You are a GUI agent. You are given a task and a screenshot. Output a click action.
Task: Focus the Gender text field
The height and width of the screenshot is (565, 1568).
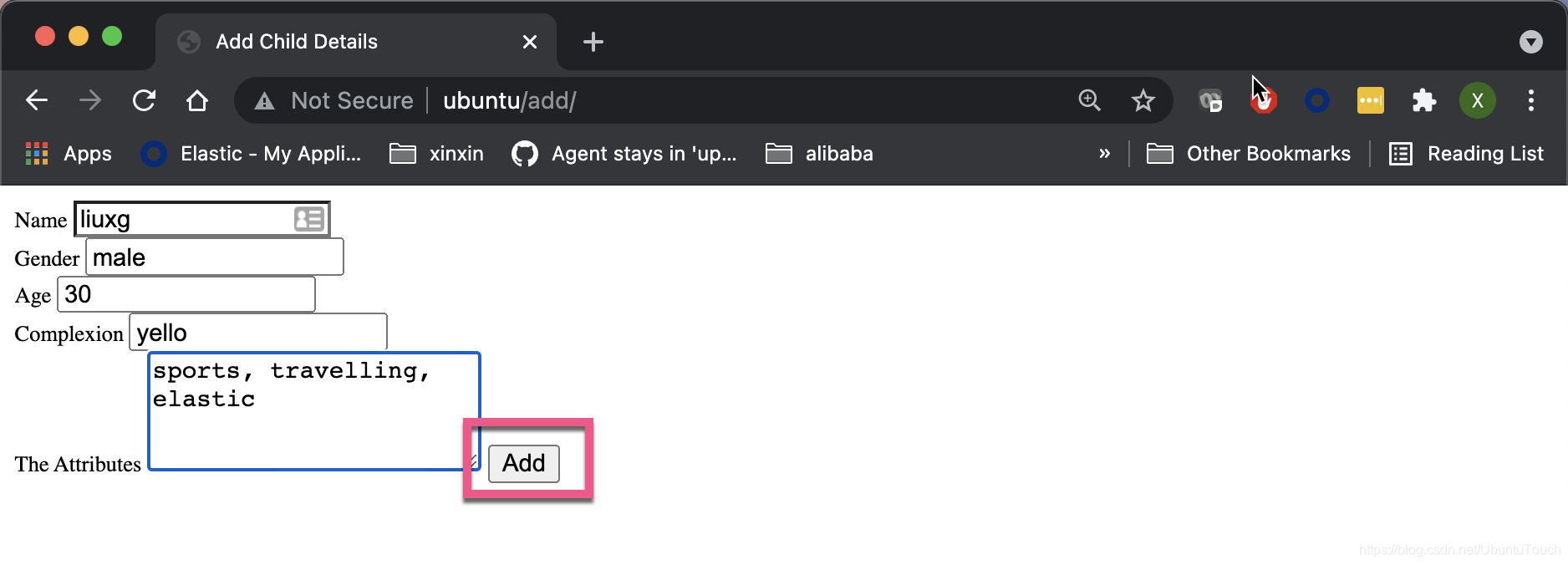tap(215, 257)
